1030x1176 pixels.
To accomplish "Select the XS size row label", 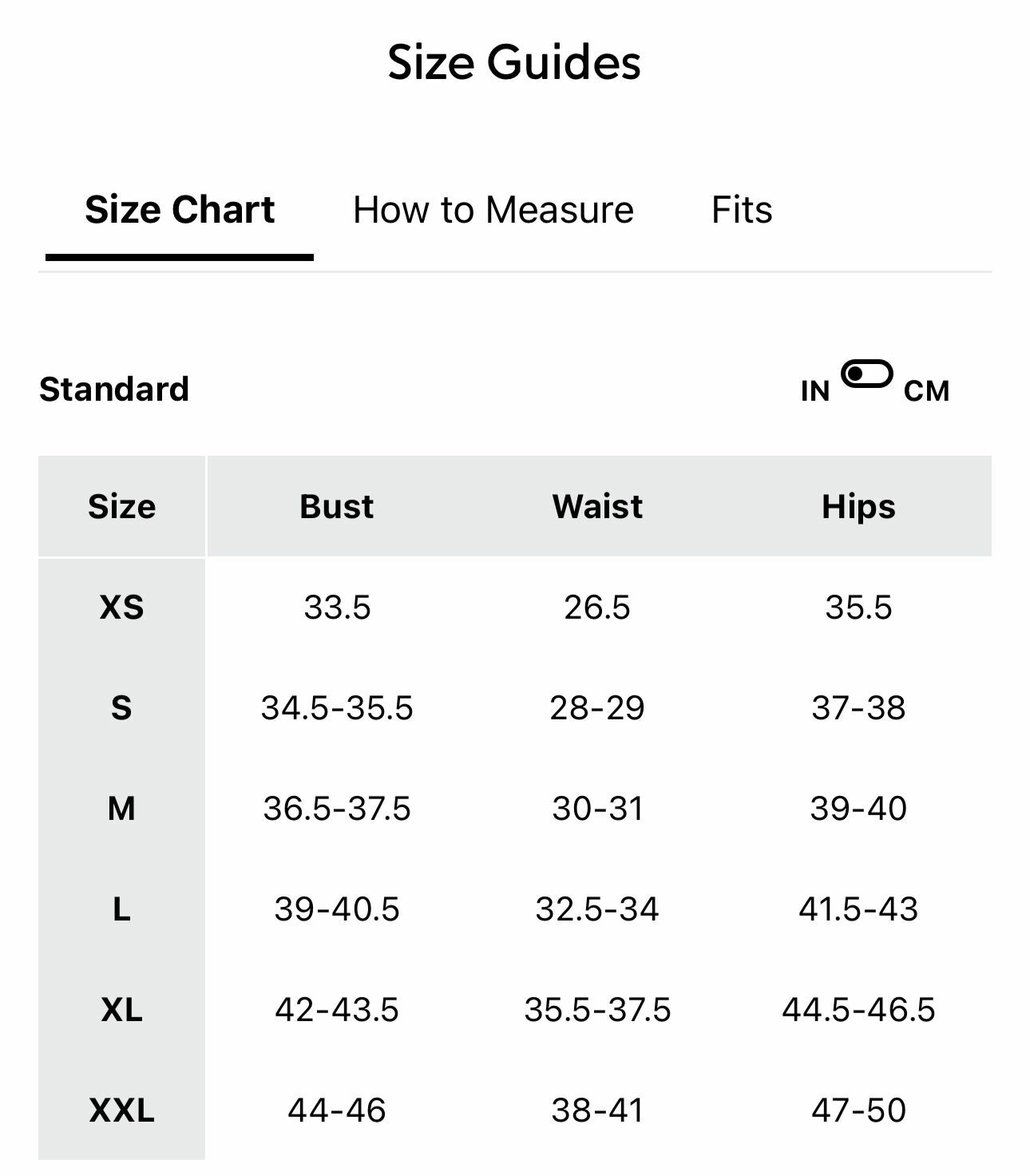I will click(121, 608).
